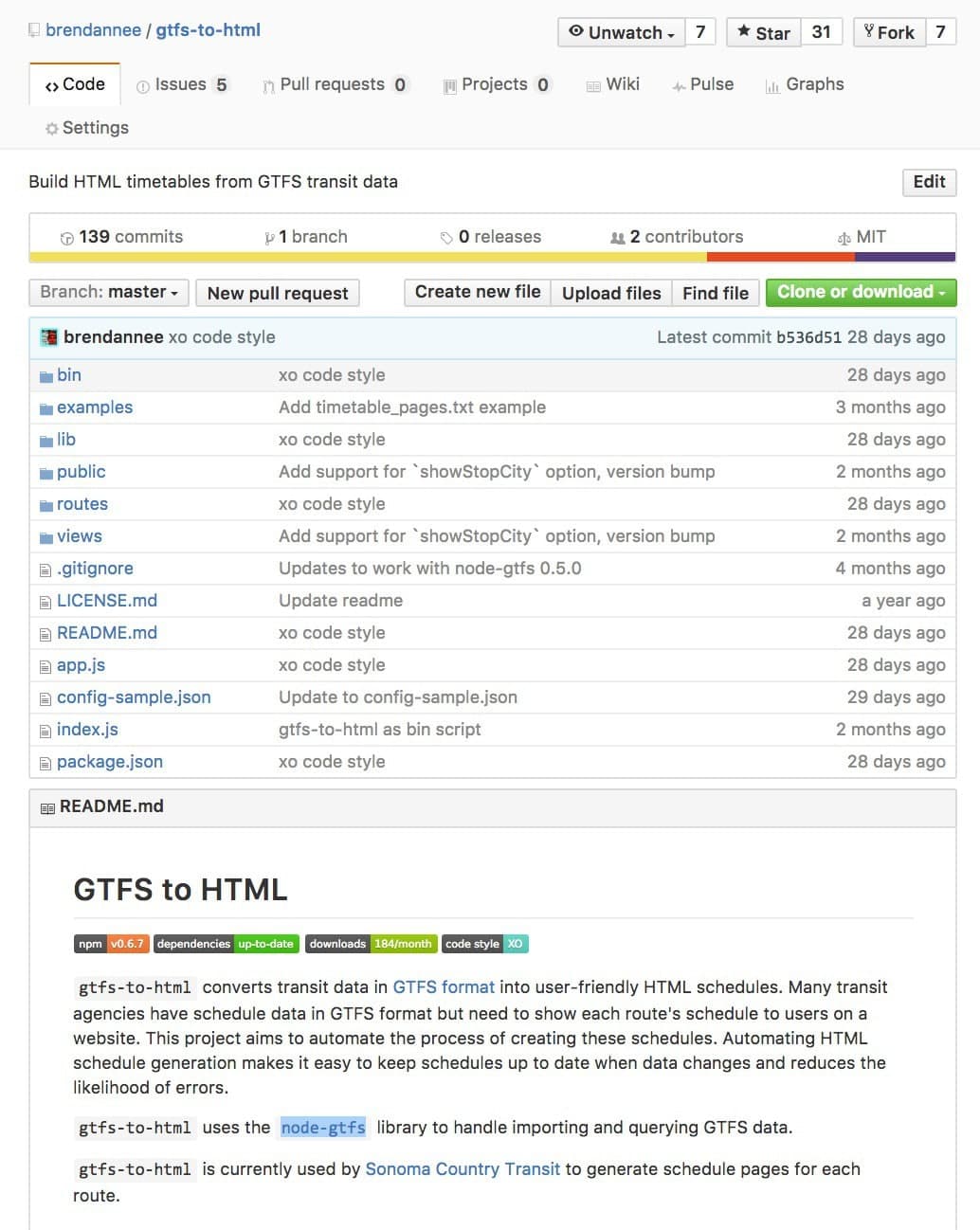Open the Pulse tab
Screen dimensions: 980x1230
pyautogui.click(x=702, y=84)
